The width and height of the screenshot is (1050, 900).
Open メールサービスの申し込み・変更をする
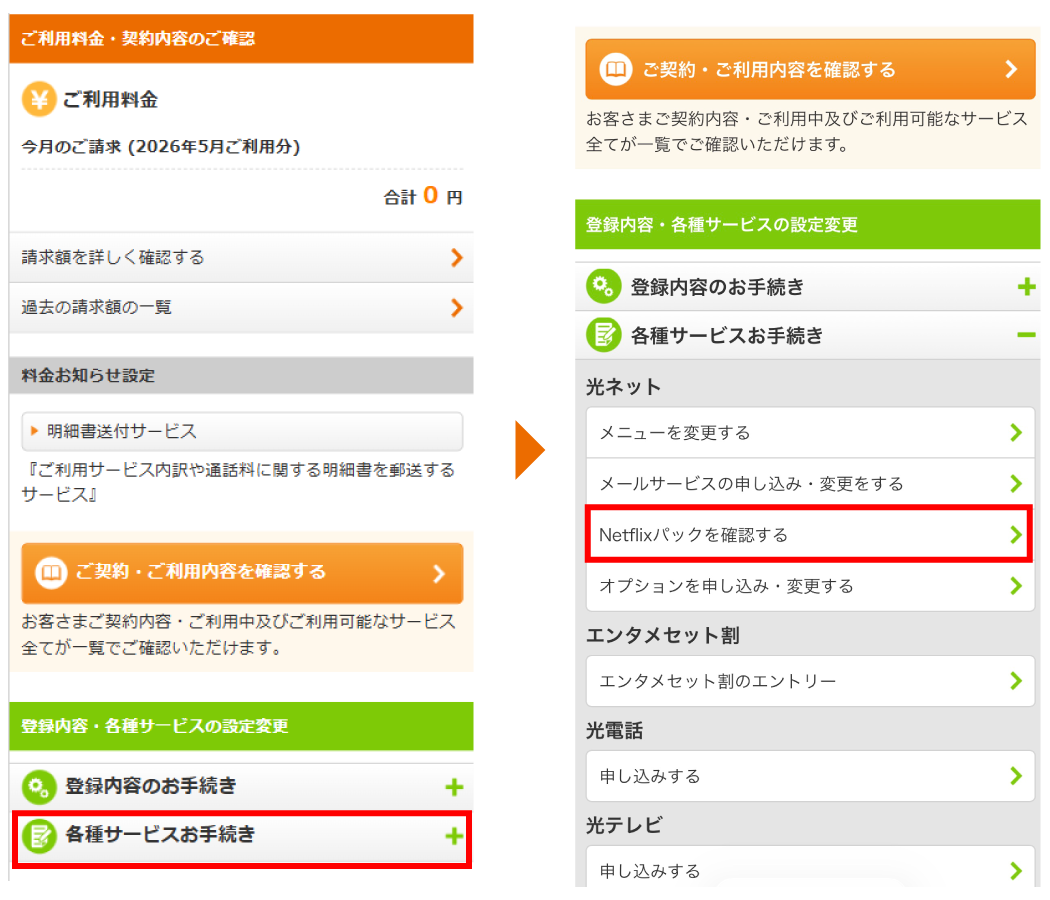tap(810, 483)
